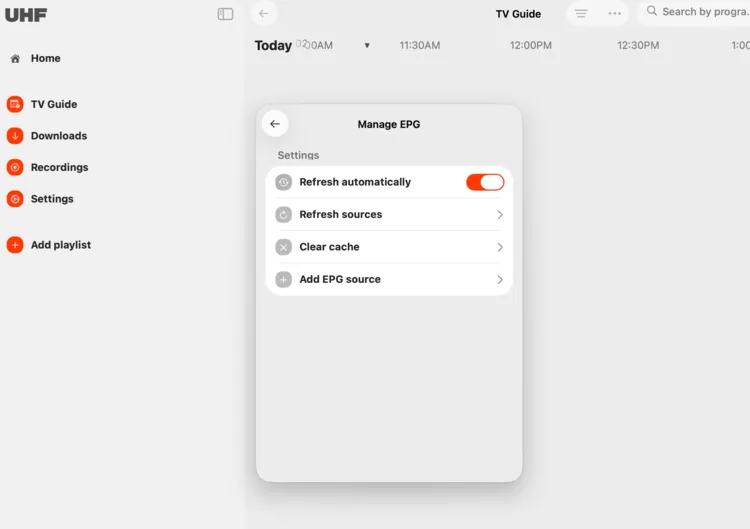Click the search magnifier icon
This screenshot has width=750, height=529.
coord(651,11)
